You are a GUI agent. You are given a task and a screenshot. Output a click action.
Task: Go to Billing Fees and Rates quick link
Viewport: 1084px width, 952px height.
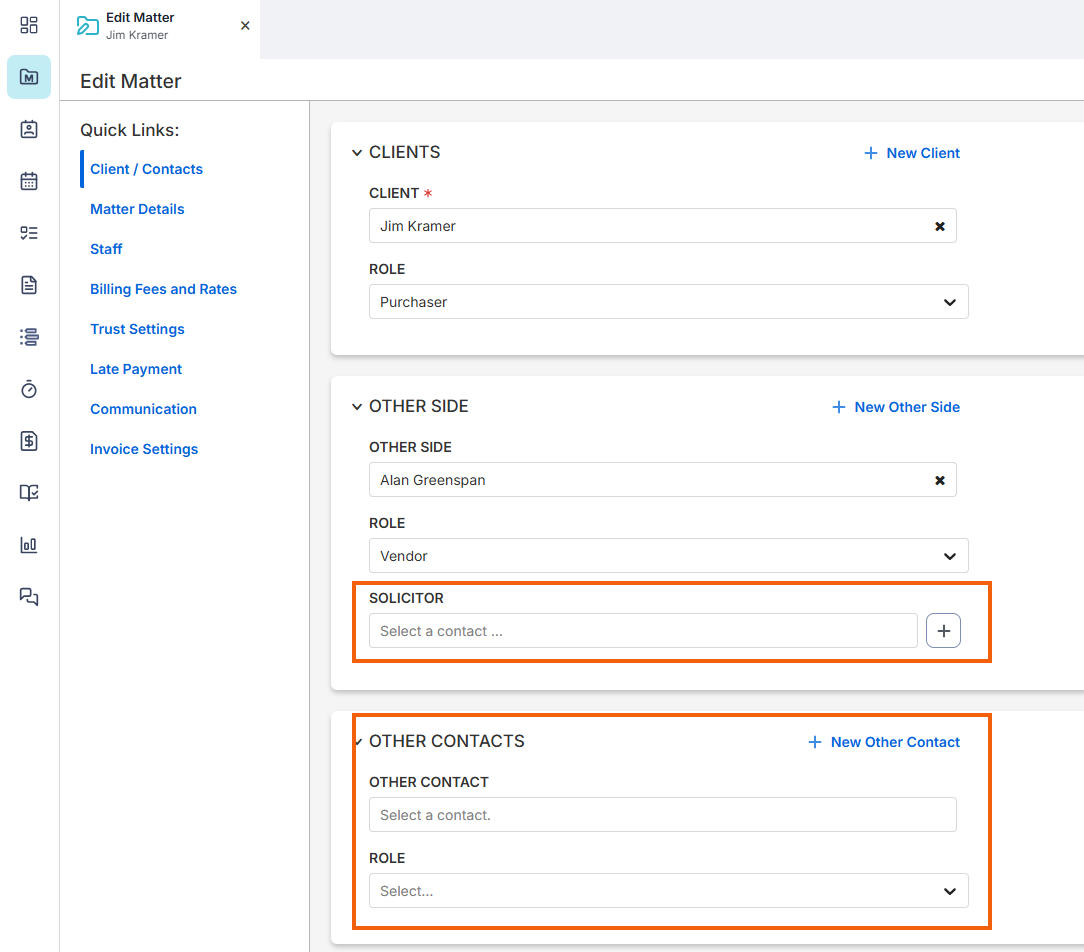163,289
